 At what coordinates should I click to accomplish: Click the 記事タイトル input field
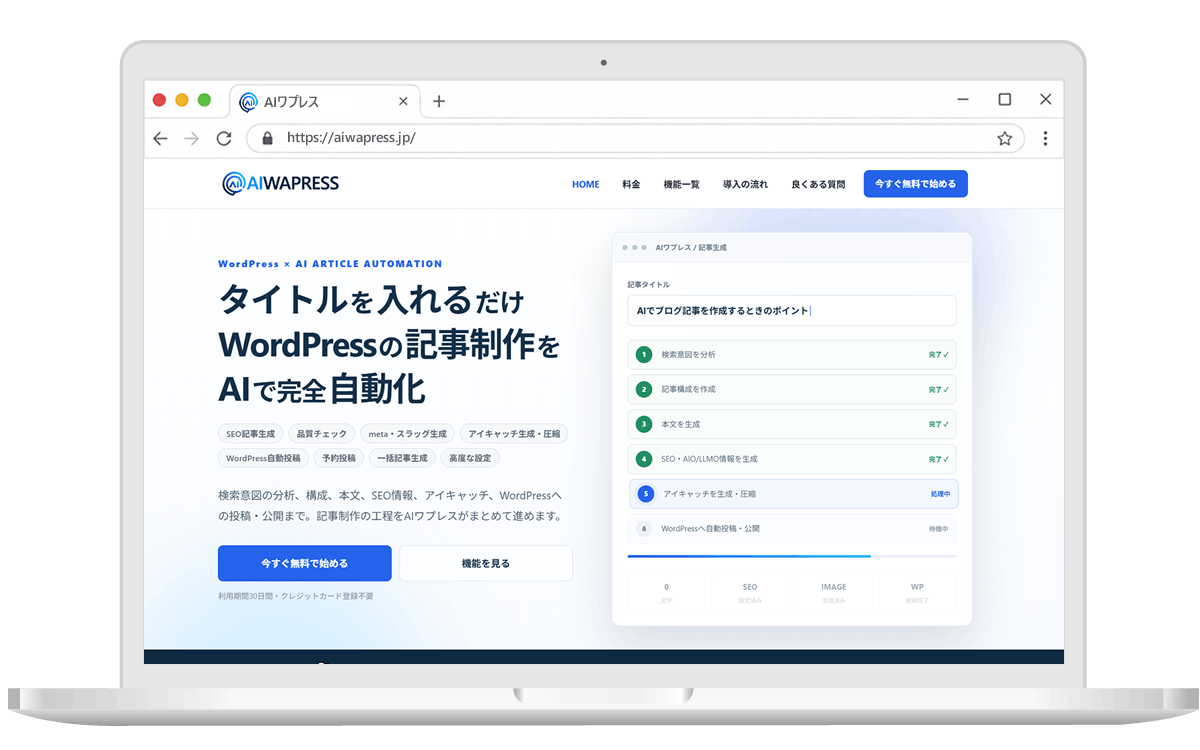pos(792,310)
